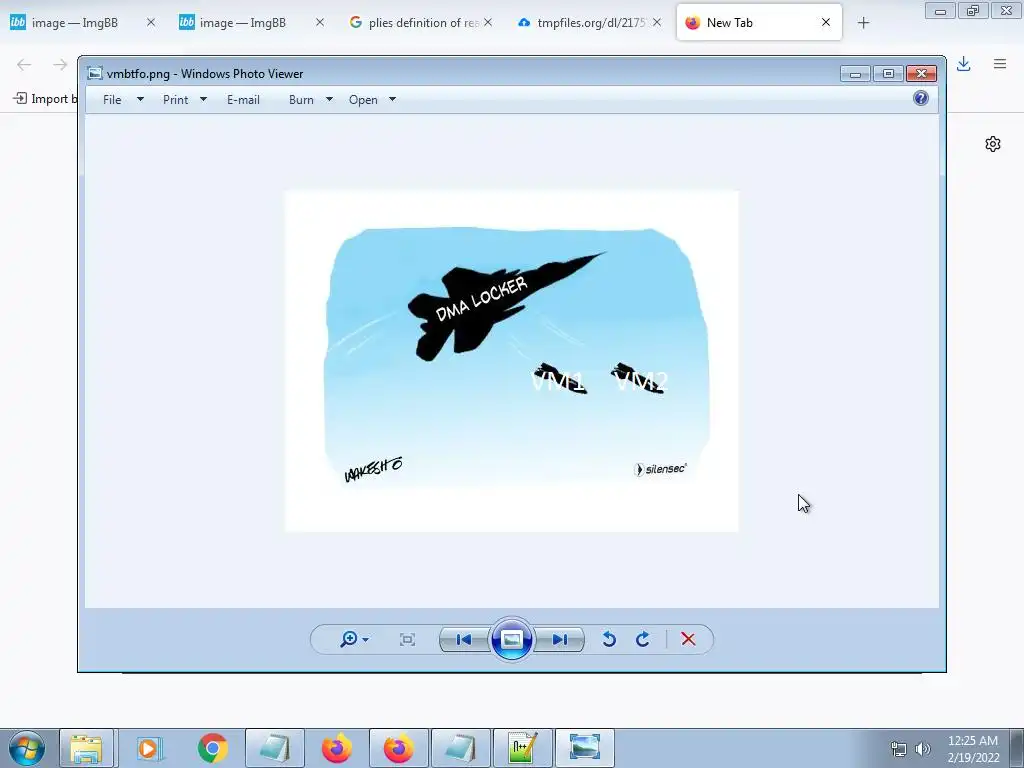Click the Import bookmarks button in Firefox
The image size is (1024, 768).
pyautogui.click(x=44, y=99)
